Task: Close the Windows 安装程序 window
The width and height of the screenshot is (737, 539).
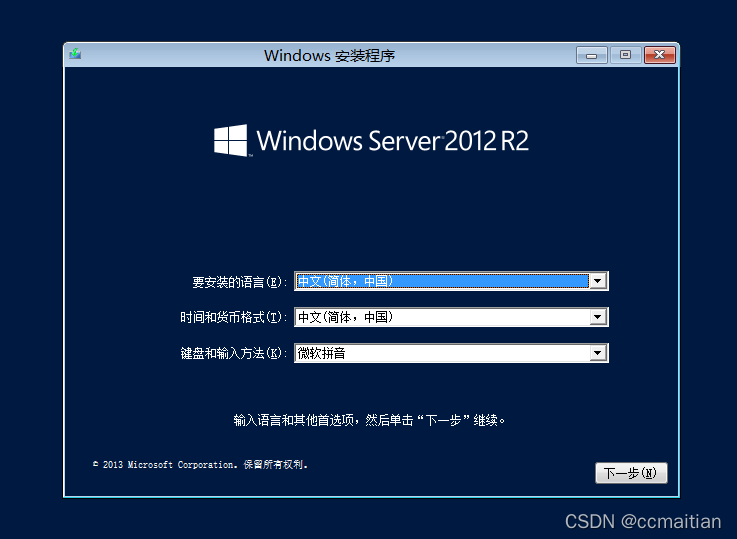Action: point(659,55)
